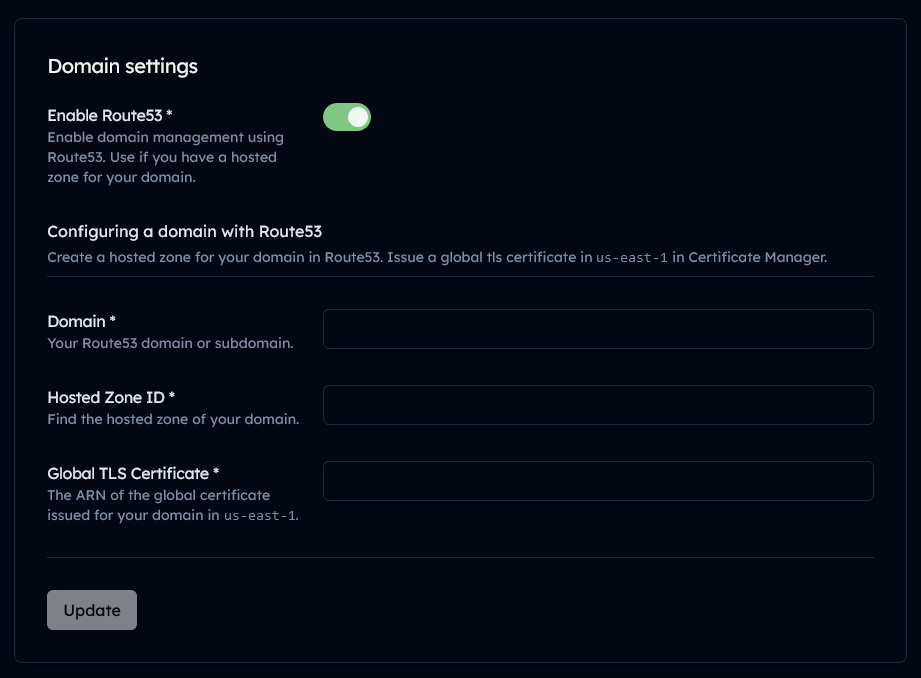Click the Domain field label
This screenshot has height=678, width=921.
[x=80, y=321]
